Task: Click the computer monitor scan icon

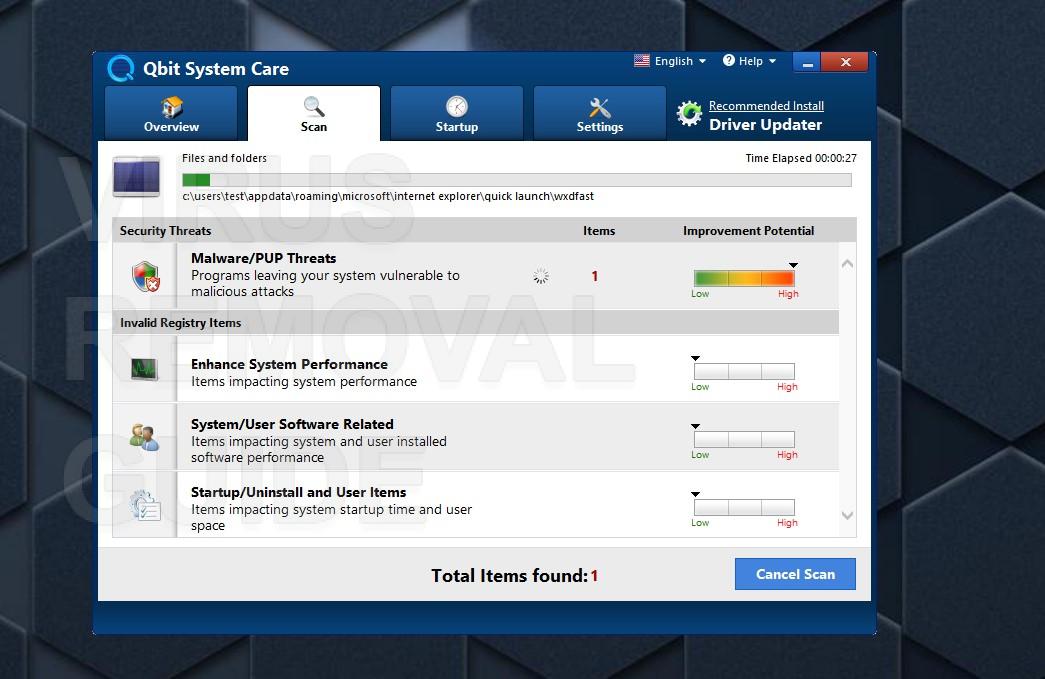Action: tap(137, 177)
